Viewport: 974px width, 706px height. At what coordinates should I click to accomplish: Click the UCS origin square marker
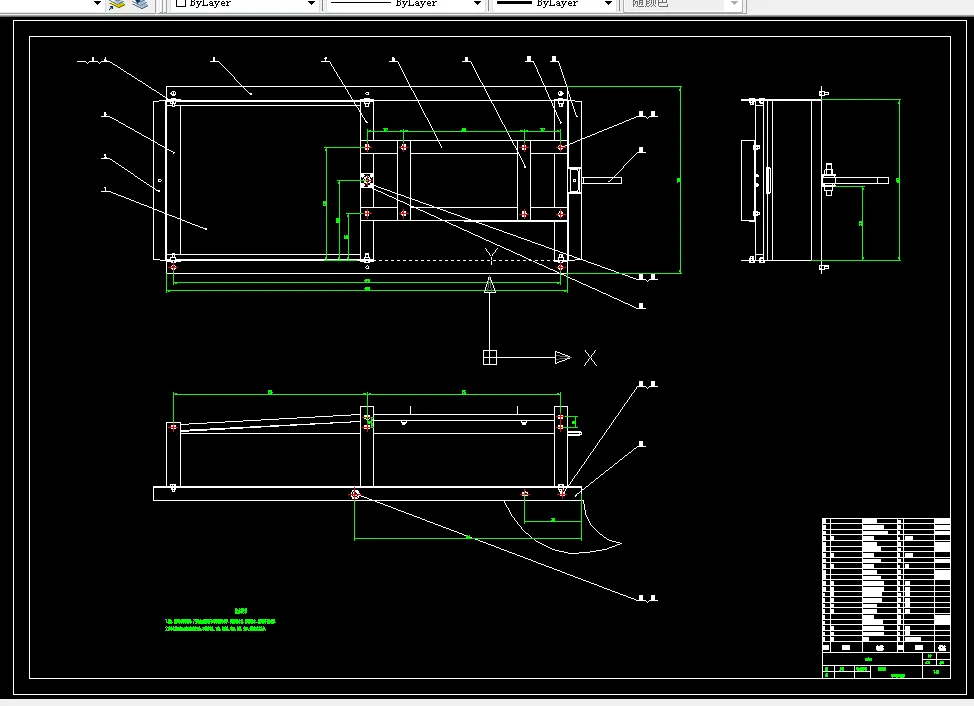point(489,358)
